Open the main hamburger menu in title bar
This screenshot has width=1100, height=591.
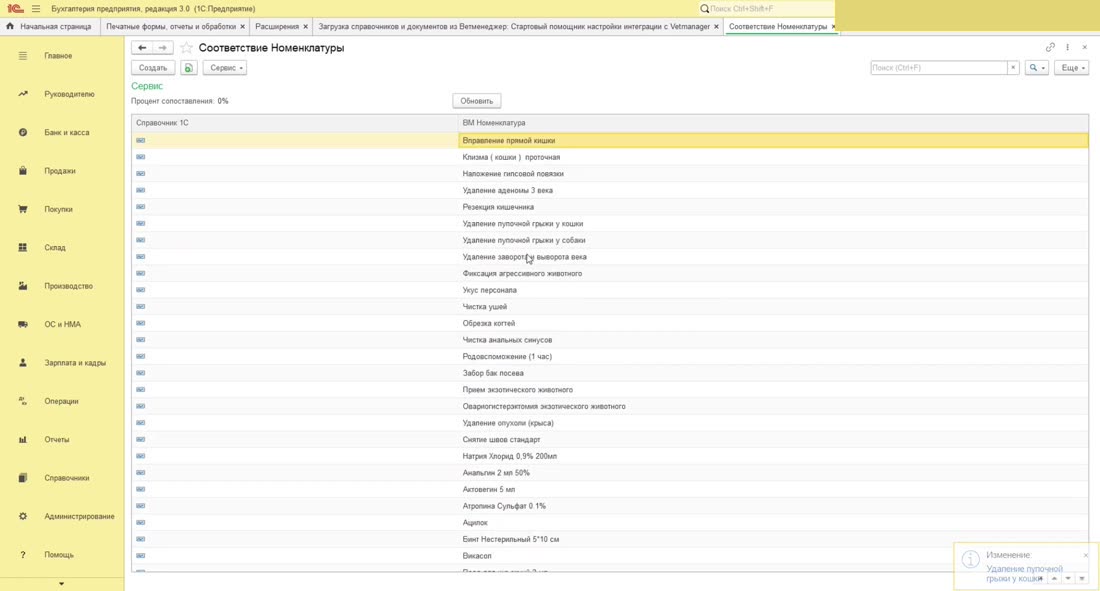36,8
